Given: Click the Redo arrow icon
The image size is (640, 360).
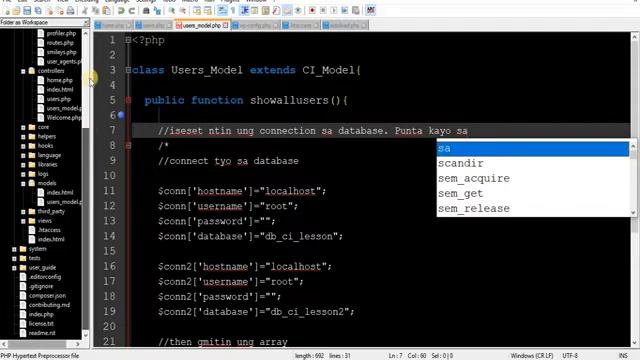Looking at the screenshot, I should coord(132,11).
